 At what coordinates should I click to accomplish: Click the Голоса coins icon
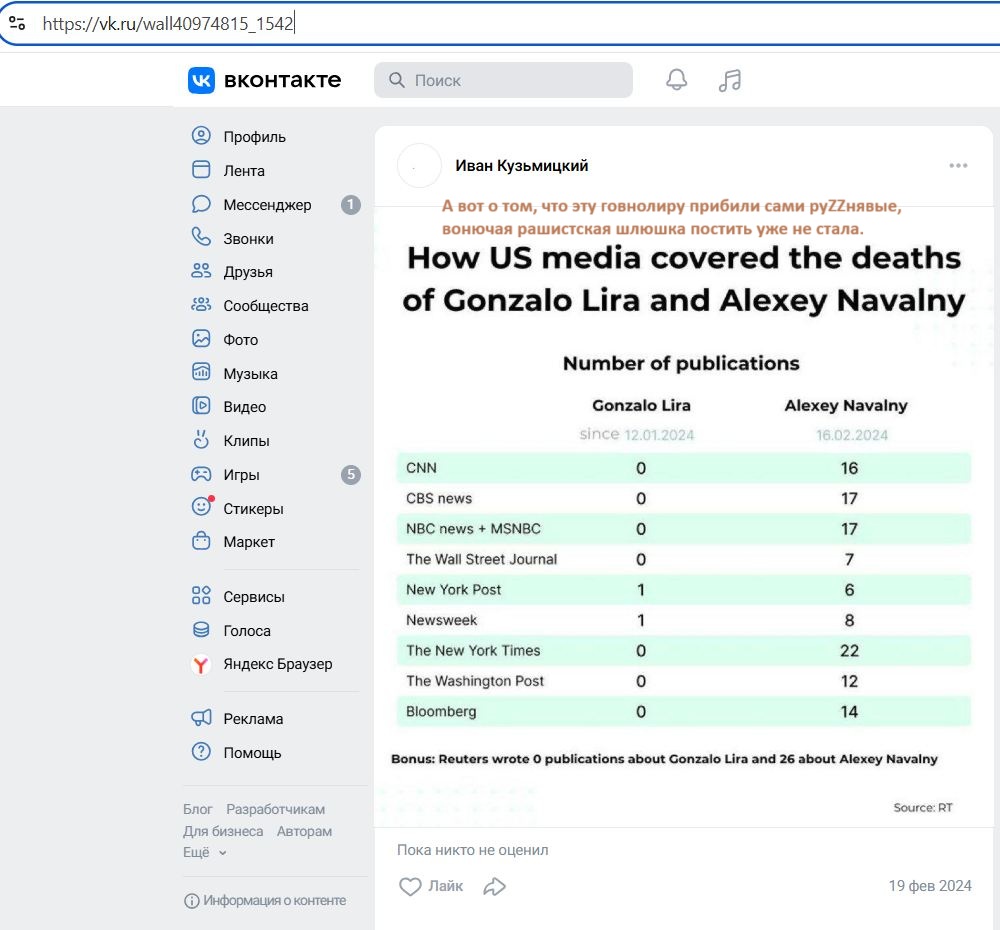point(201,630)
